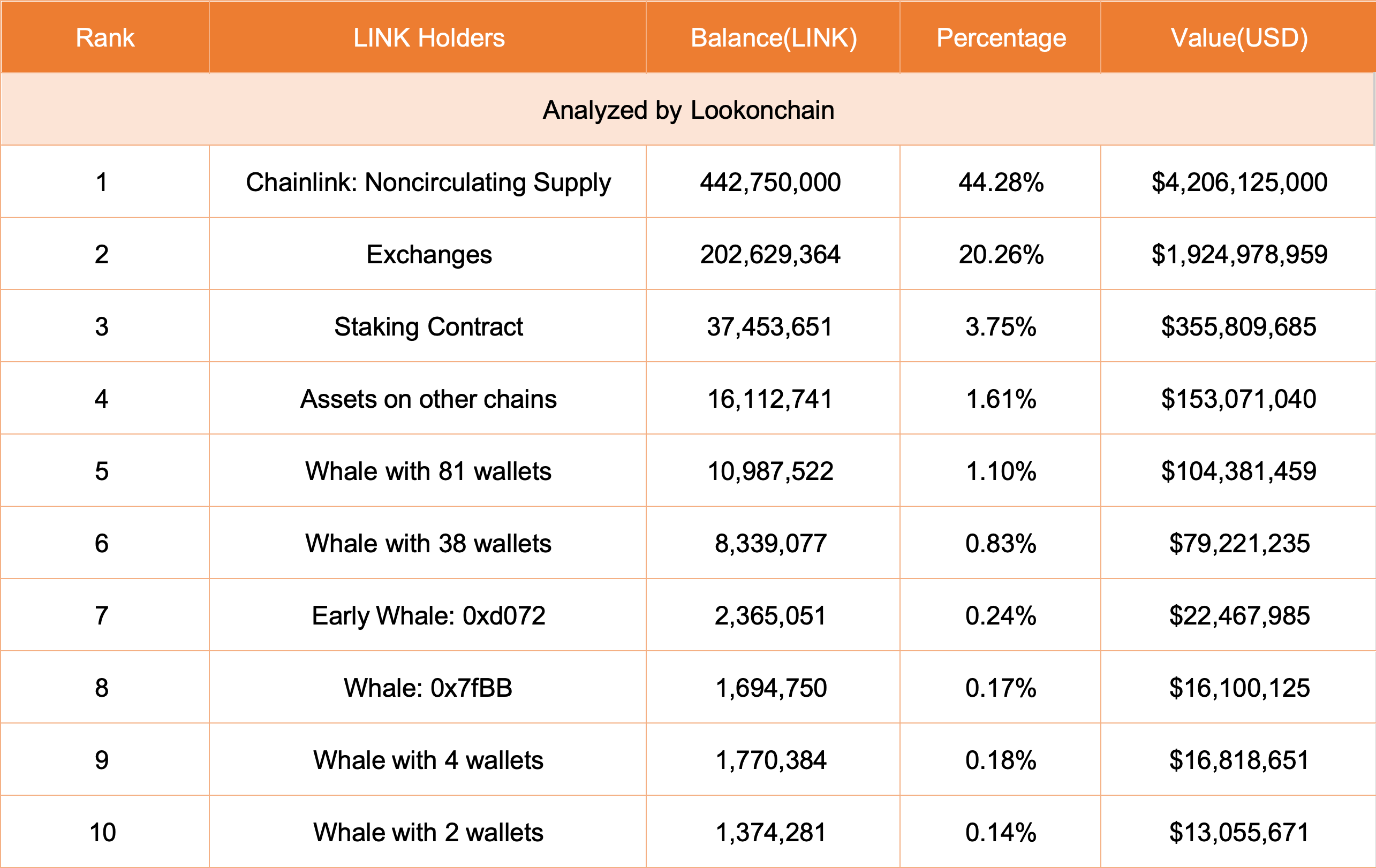Click Whale with 81 wallets row

[x=428, y=471]
